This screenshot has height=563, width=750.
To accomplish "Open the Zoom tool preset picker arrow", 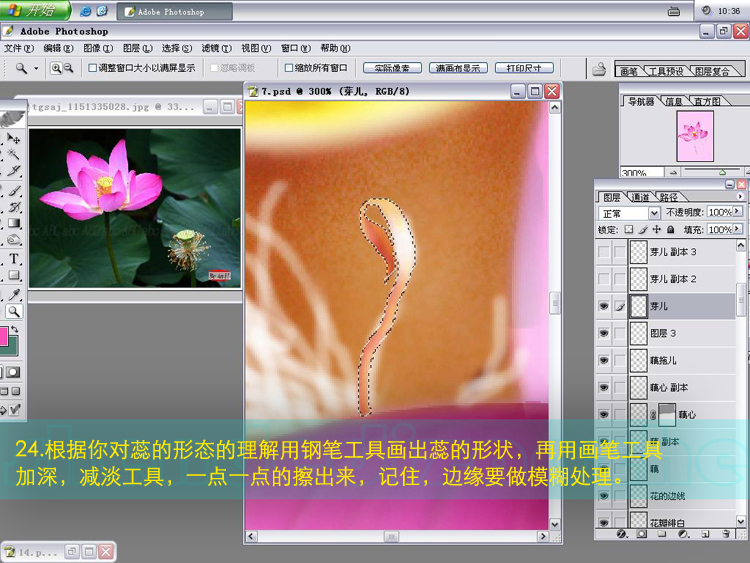I will tap(36, 68).
